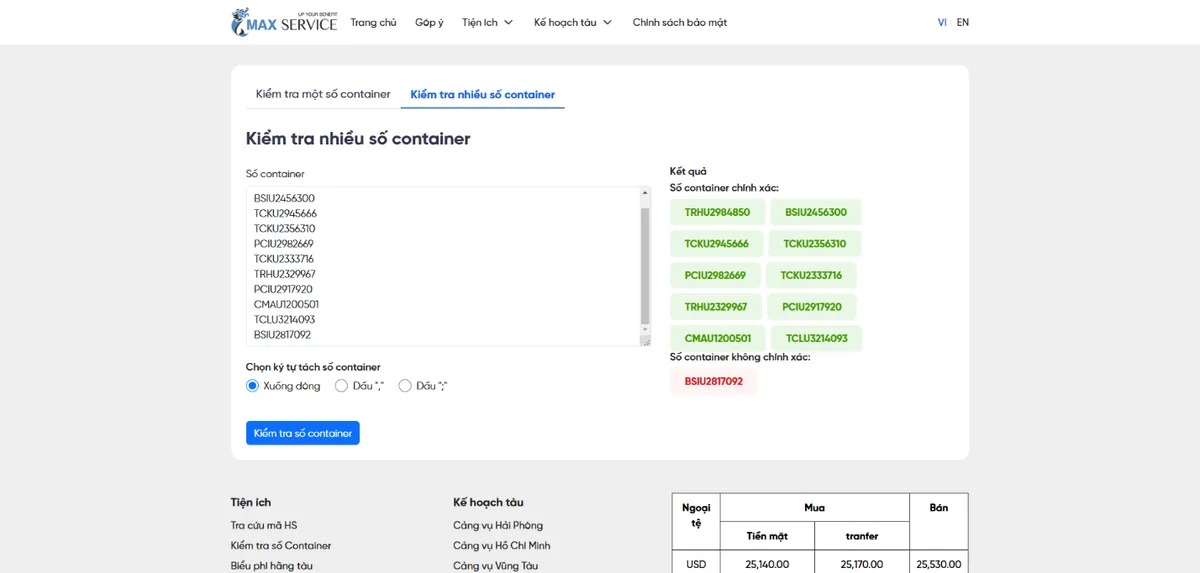
Task: Open the Tra cứu mã HS link
Action: click(x=264, y=525)
